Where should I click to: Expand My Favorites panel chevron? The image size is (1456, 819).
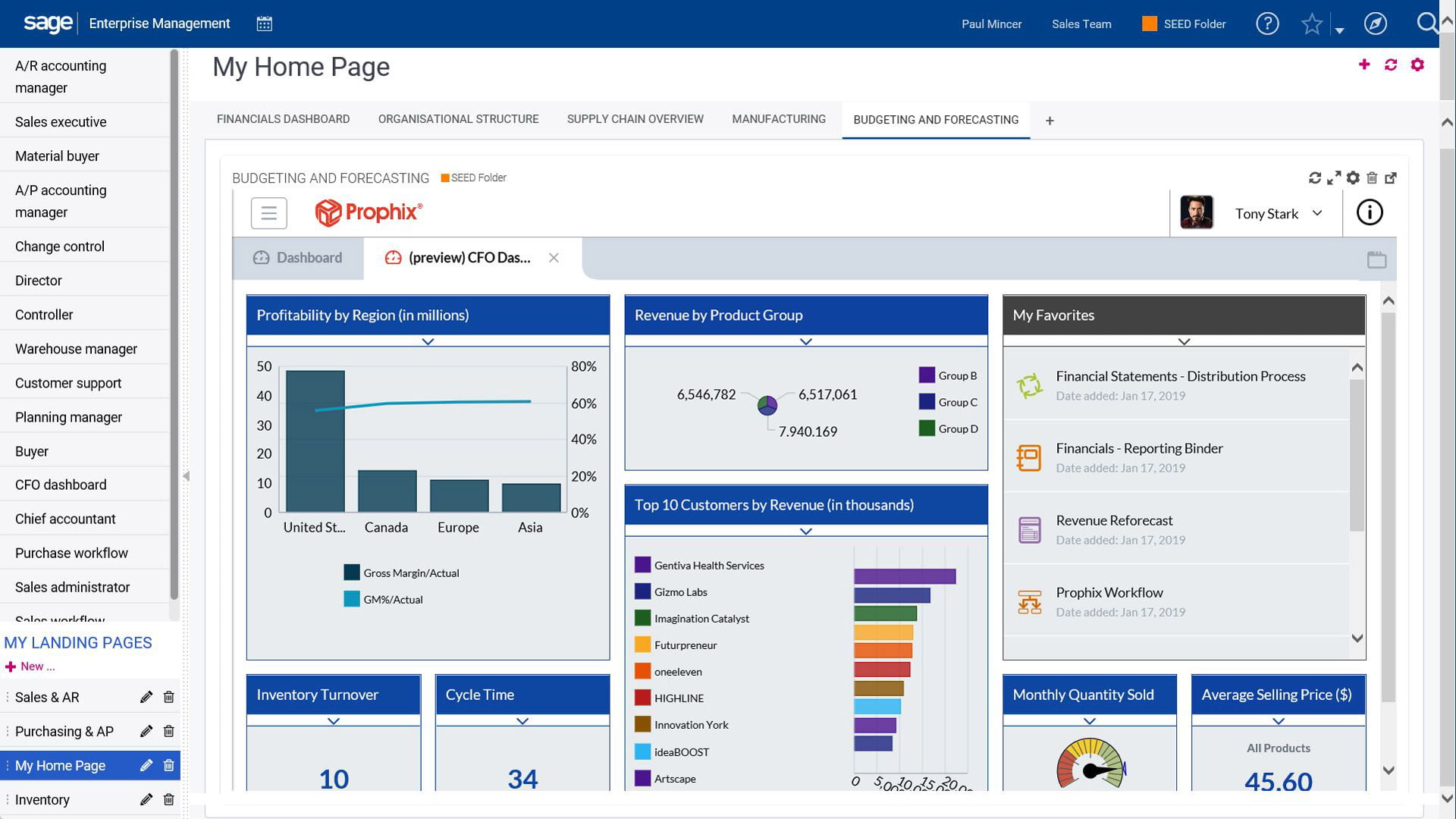click(1184, 342)
